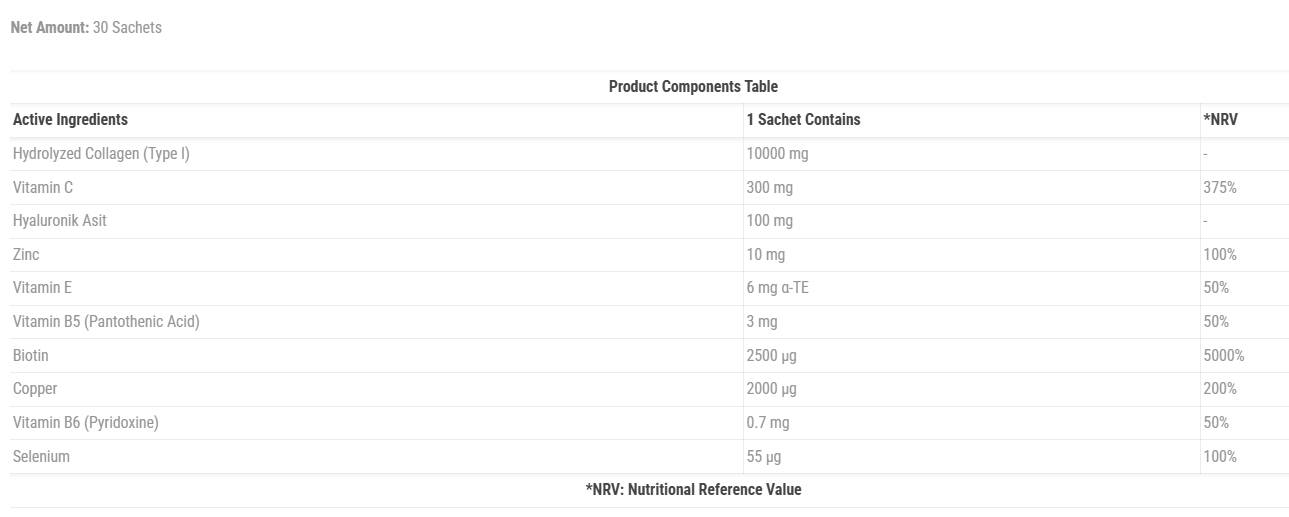Click the 6 mg α-TE amount
This screenshot has width=1289, height=517.
pyautogui.click(x=777, y=288)
